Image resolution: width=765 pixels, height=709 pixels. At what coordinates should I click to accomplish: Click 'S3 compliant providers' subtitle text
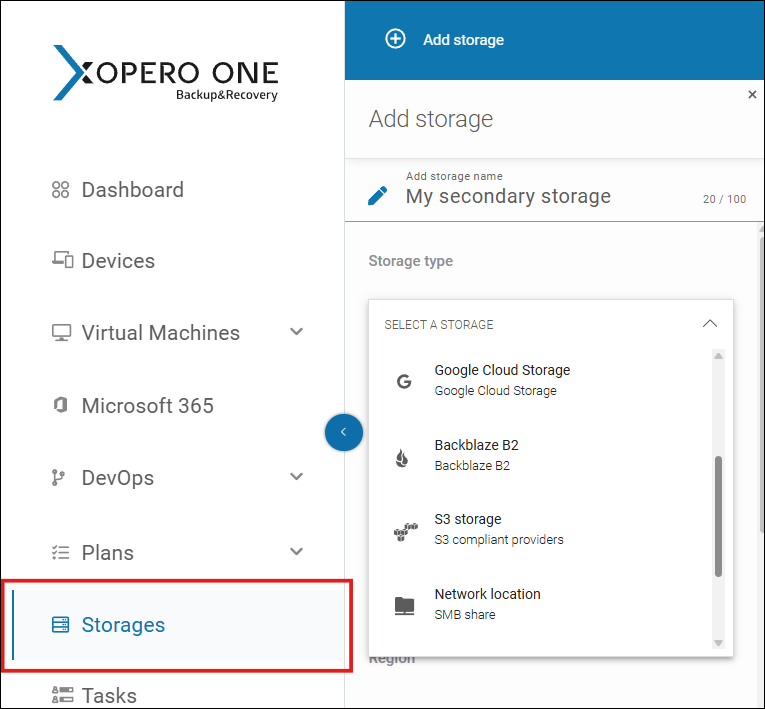[499, 540]
